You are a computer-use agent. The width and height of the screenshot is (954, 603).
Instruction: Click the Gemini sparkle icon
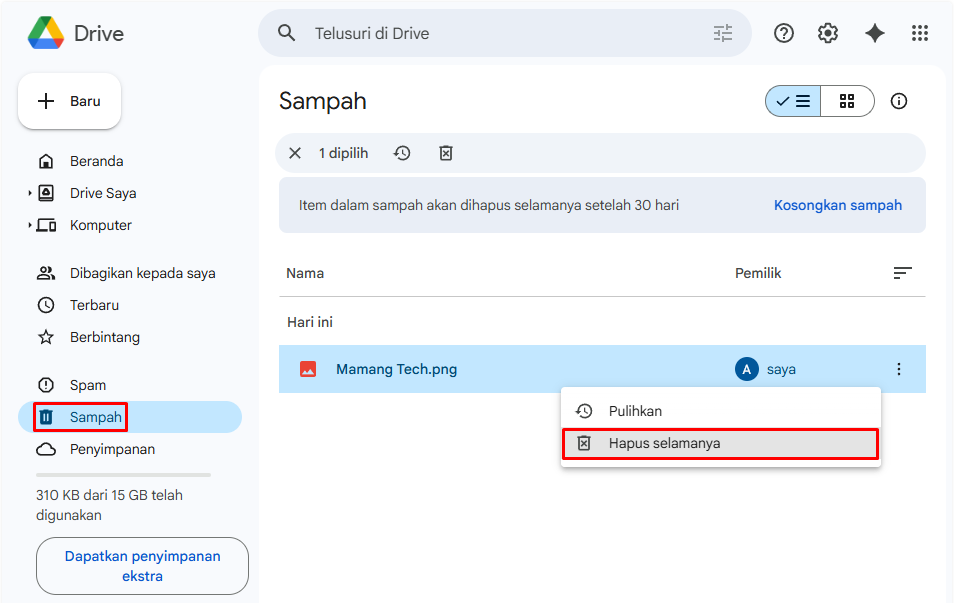874,33
